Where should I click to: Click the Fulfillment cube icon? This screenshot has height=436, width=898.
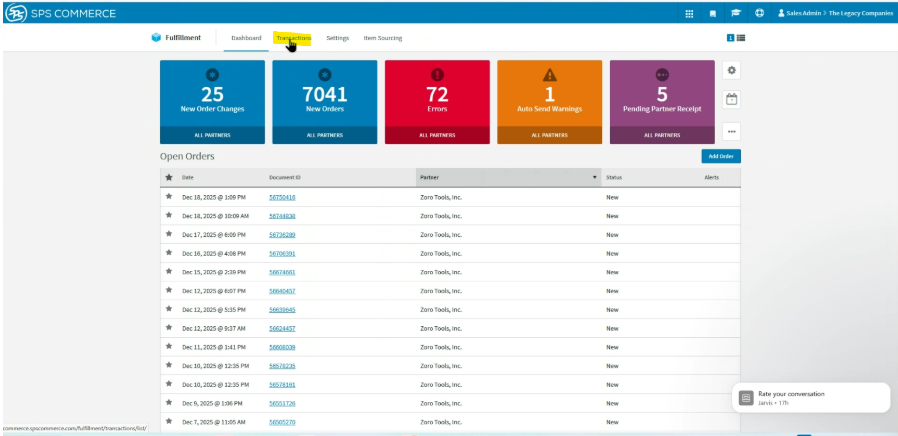(156, 38)
